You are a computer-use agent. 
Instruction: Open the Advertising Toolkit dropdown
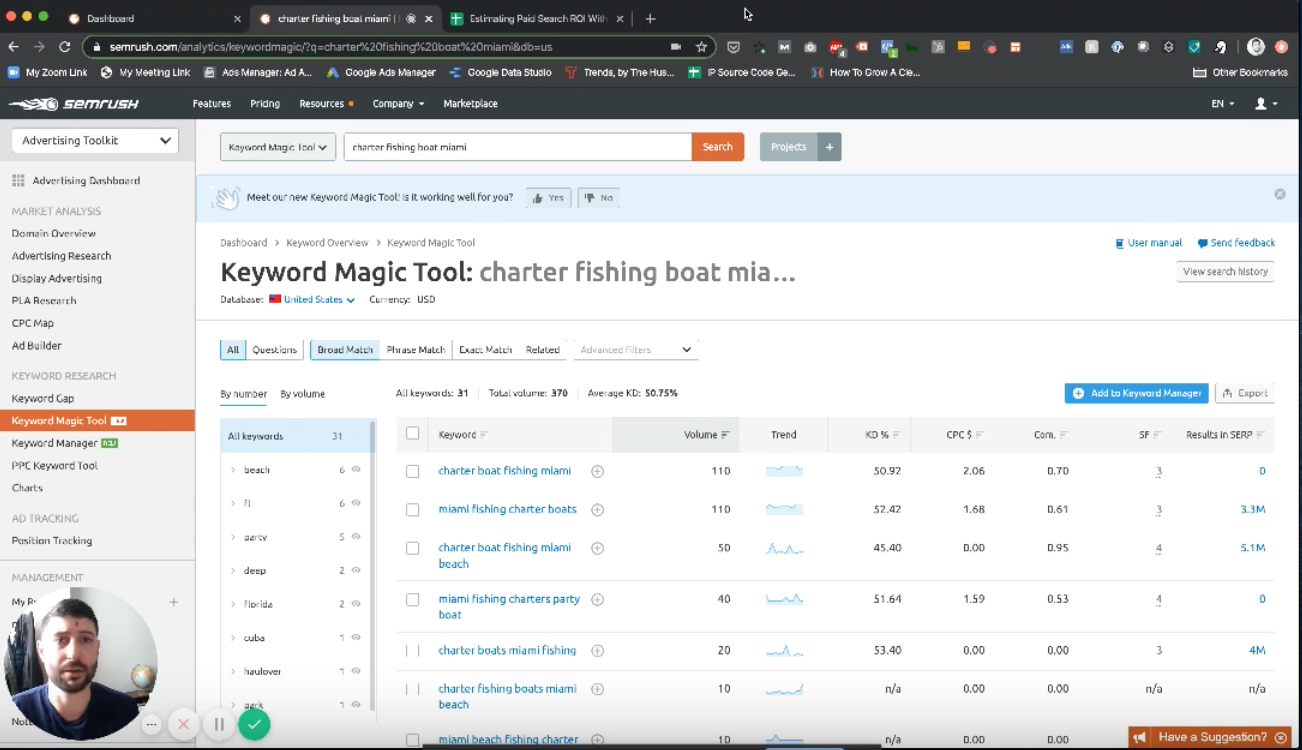point(95,141)
